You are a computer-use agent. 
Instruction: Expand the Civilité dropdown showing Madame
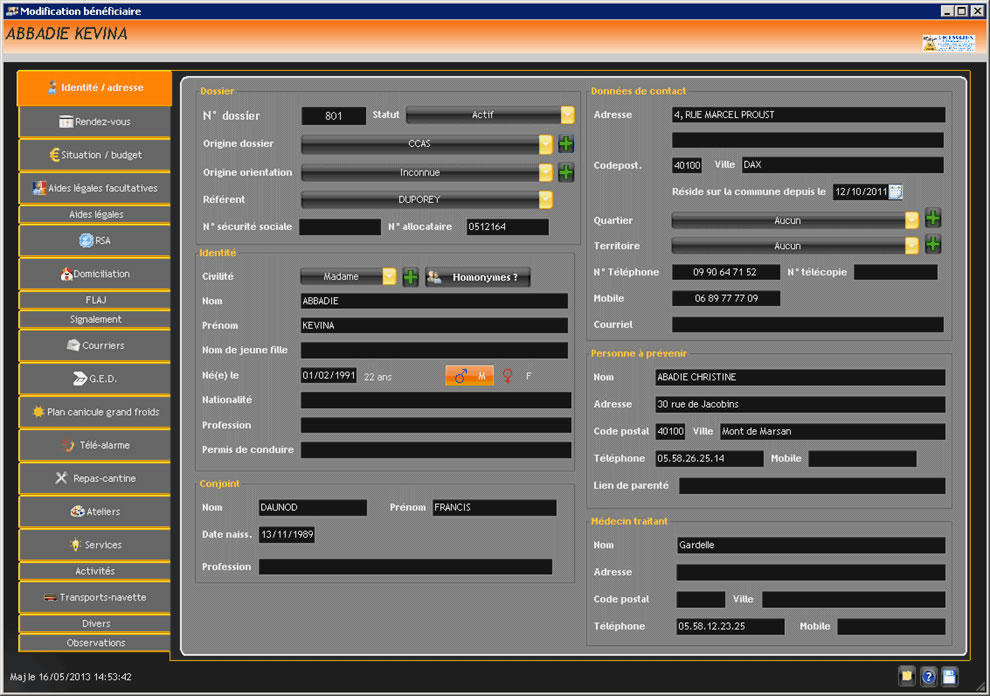point(389,277)
